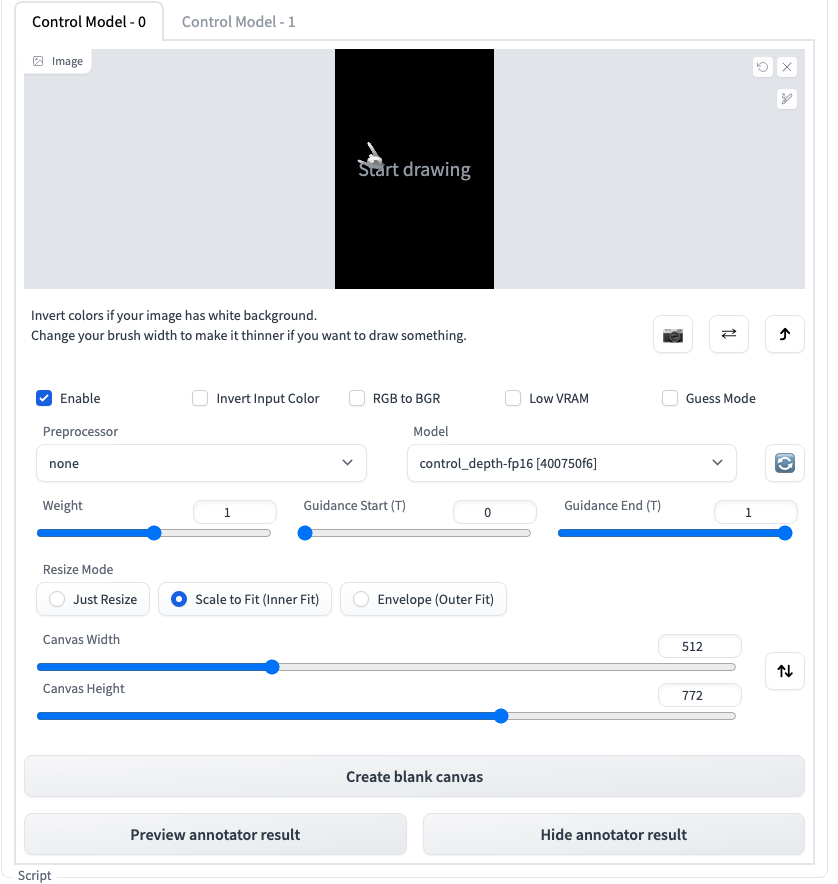
Task: Switch to Control Model - 1 tab
Action: click(x=238, y=22)
